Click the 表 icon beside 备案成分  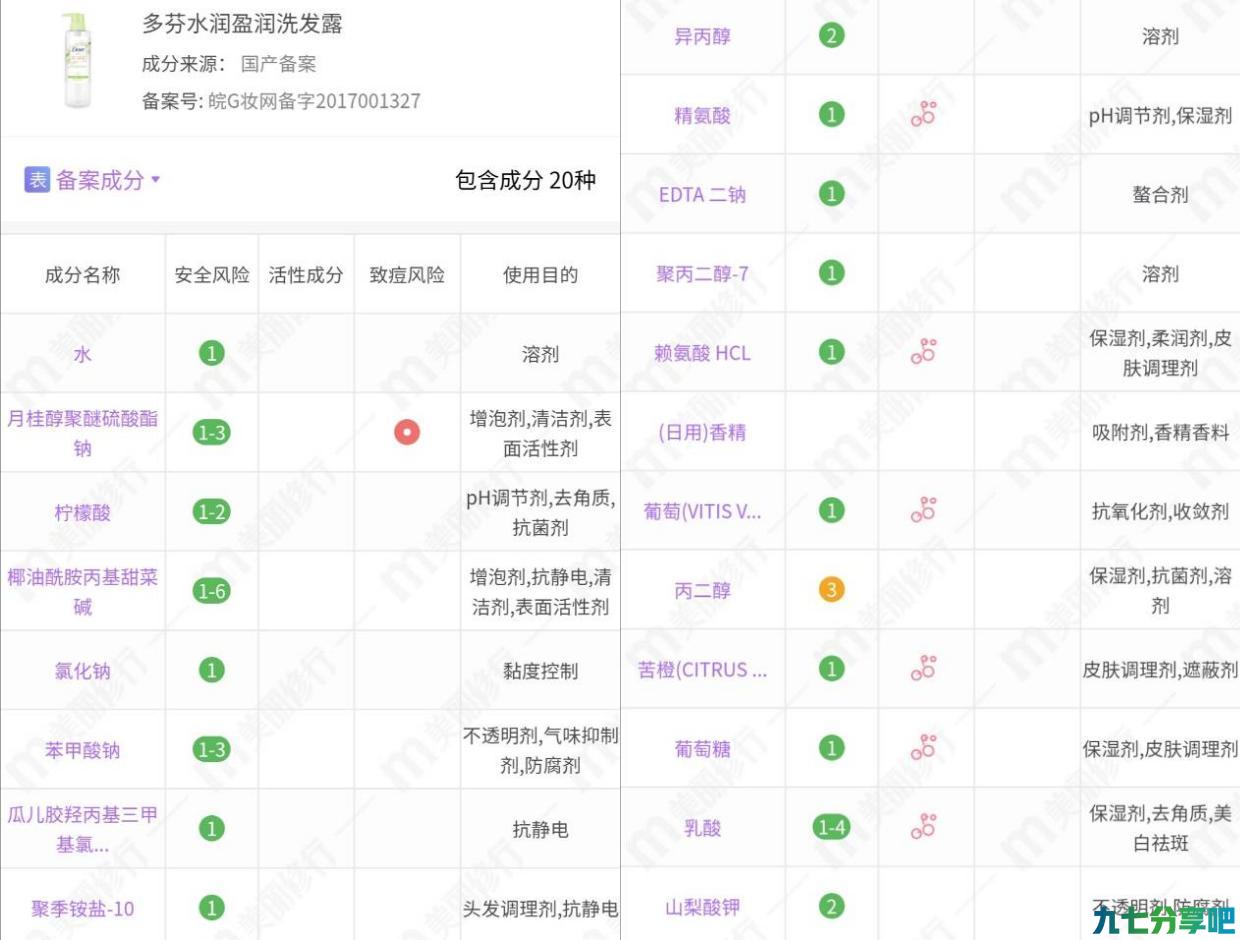click(x=37, y=180)
